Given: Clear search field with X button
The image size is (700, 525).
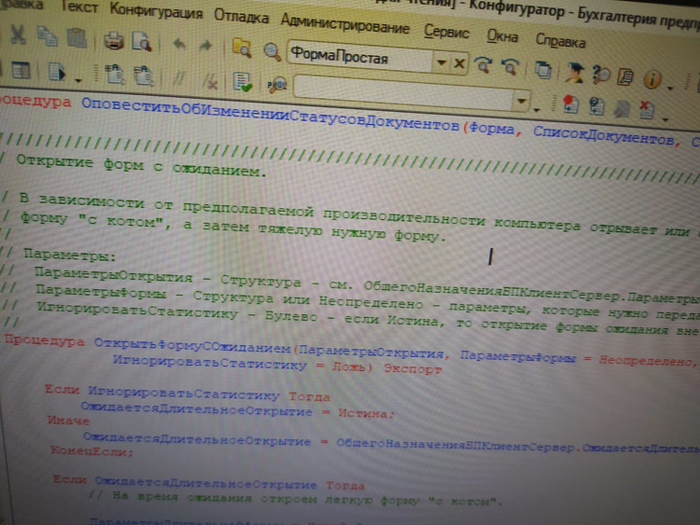Looking at the screenshot, I should (460, 62).
